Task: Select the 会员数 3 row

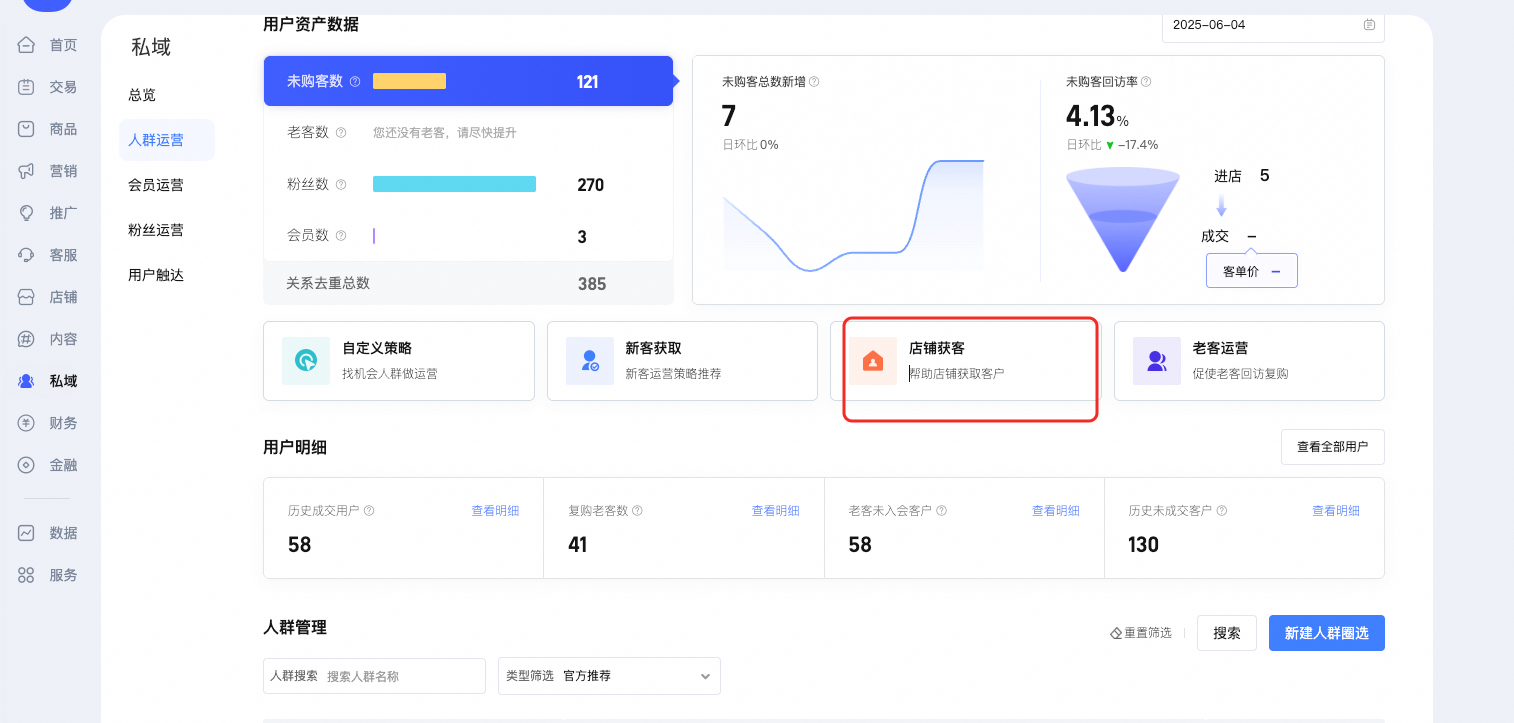Action: tap(468, 236)
